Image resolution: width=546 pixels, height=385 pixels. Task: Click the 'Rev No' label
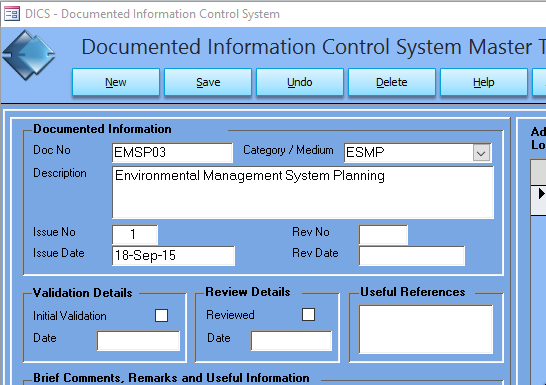[311, 232]
